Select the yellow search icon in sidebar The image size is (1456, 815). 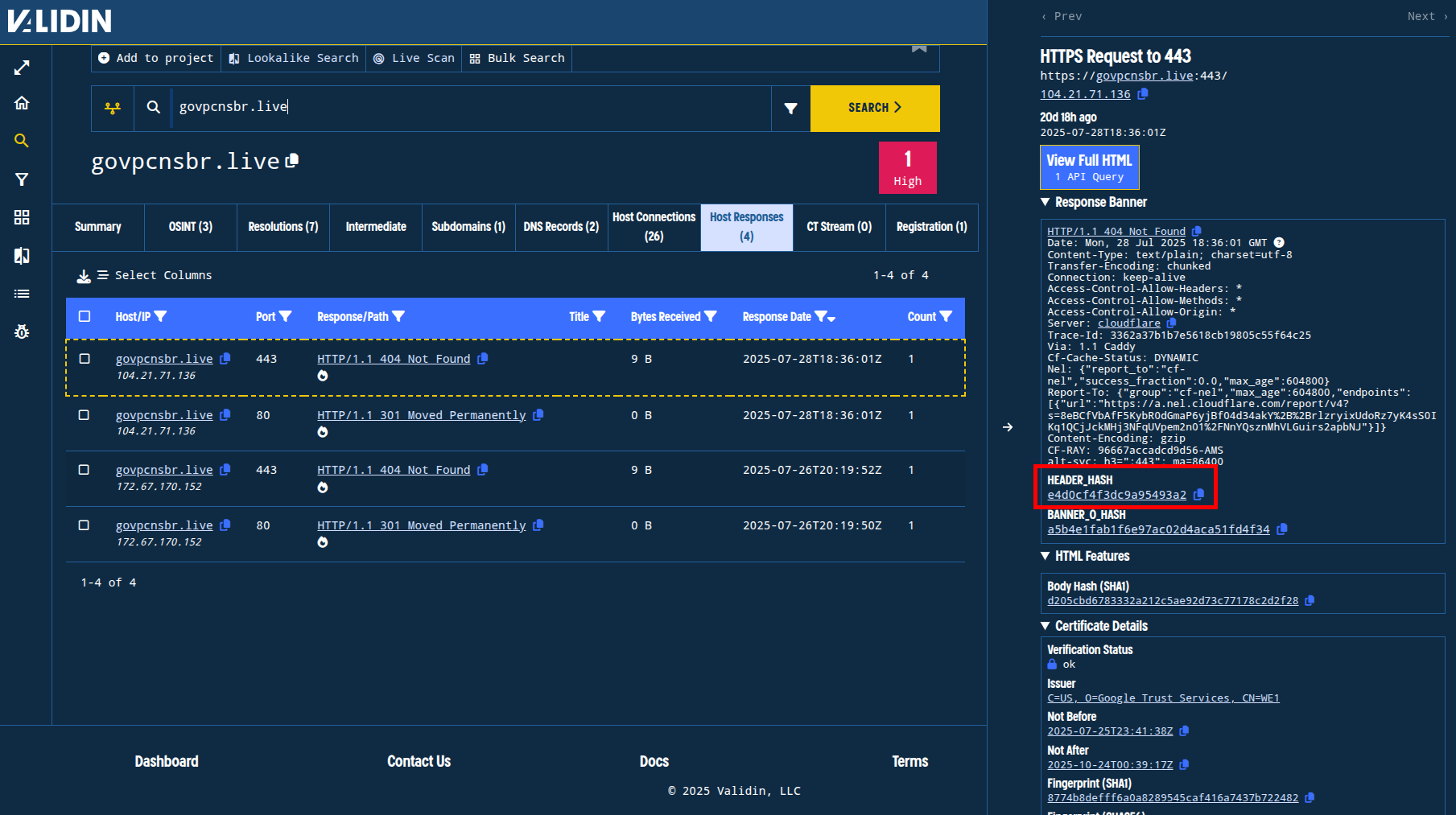point(22,141)
